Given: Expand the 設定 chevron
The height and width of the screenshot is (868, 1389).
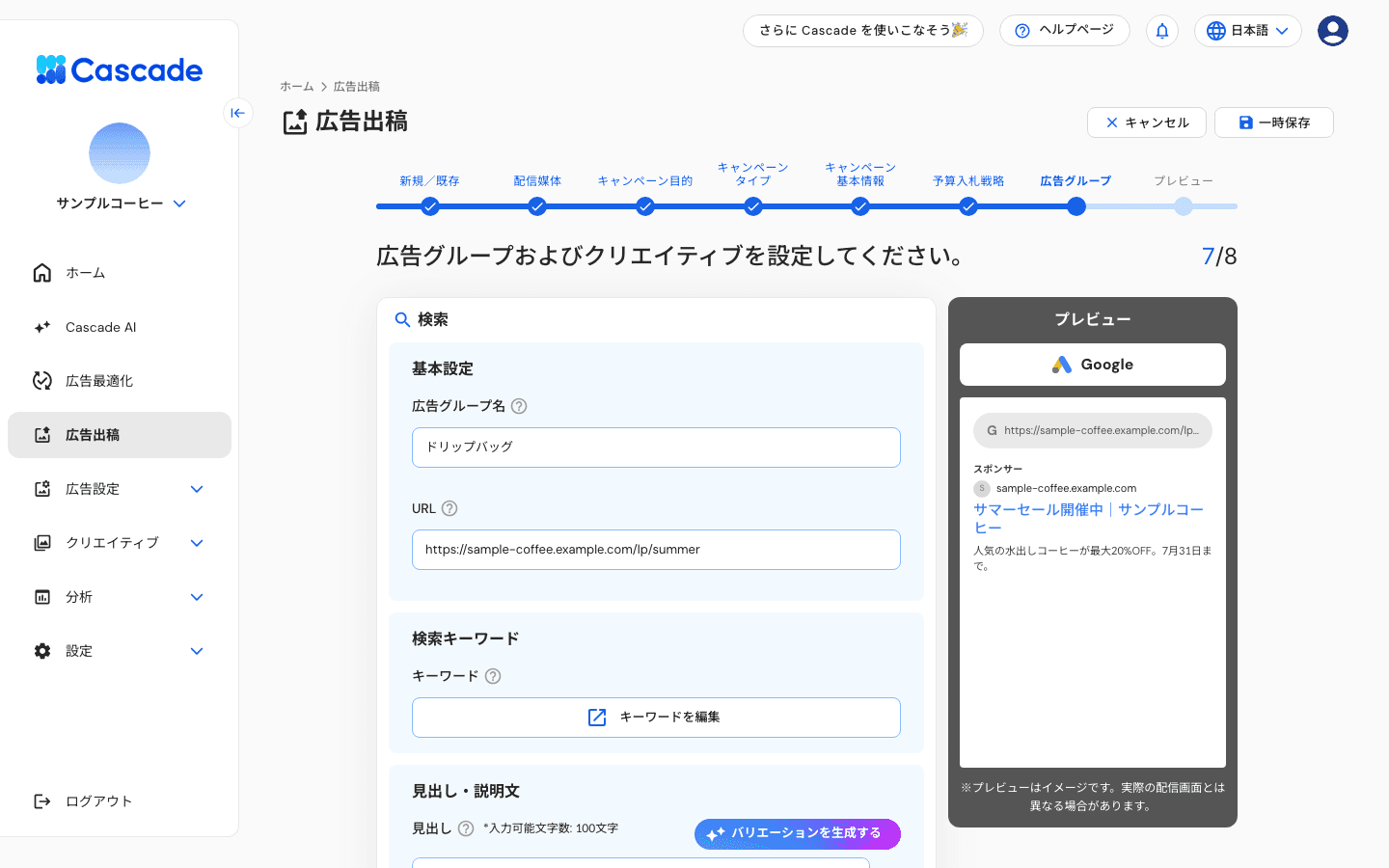Looking at the screenshot, I should tap(197, 651).
